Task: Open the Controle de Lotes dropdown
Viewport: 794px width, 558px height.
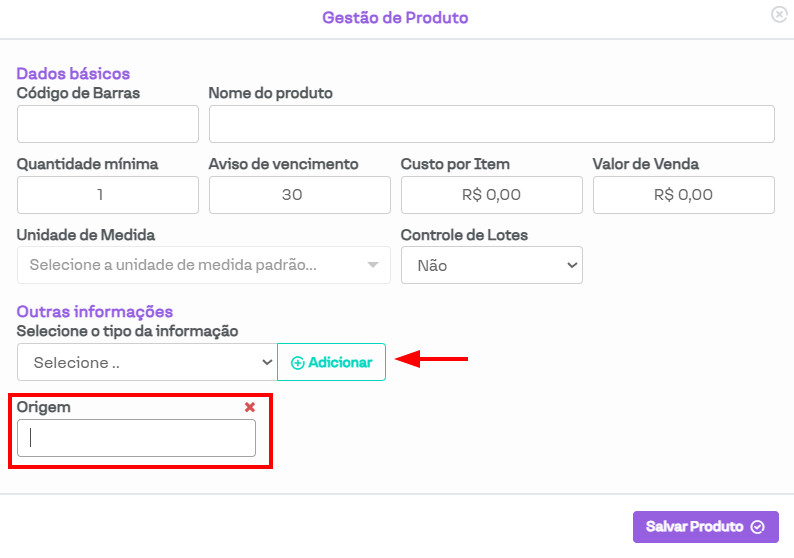Action: tap(491, 265)
